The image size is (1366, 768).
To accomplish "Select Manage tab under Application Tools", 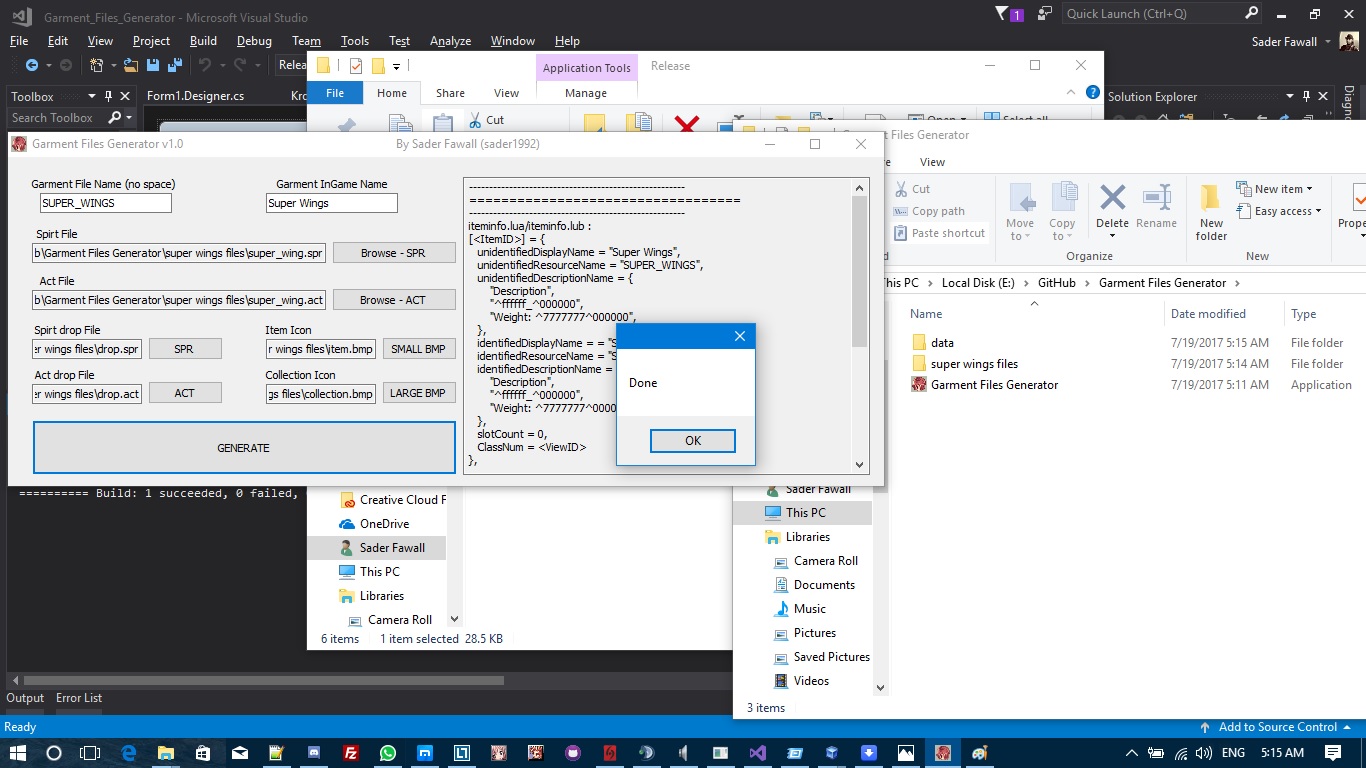I will pos(586,93).
